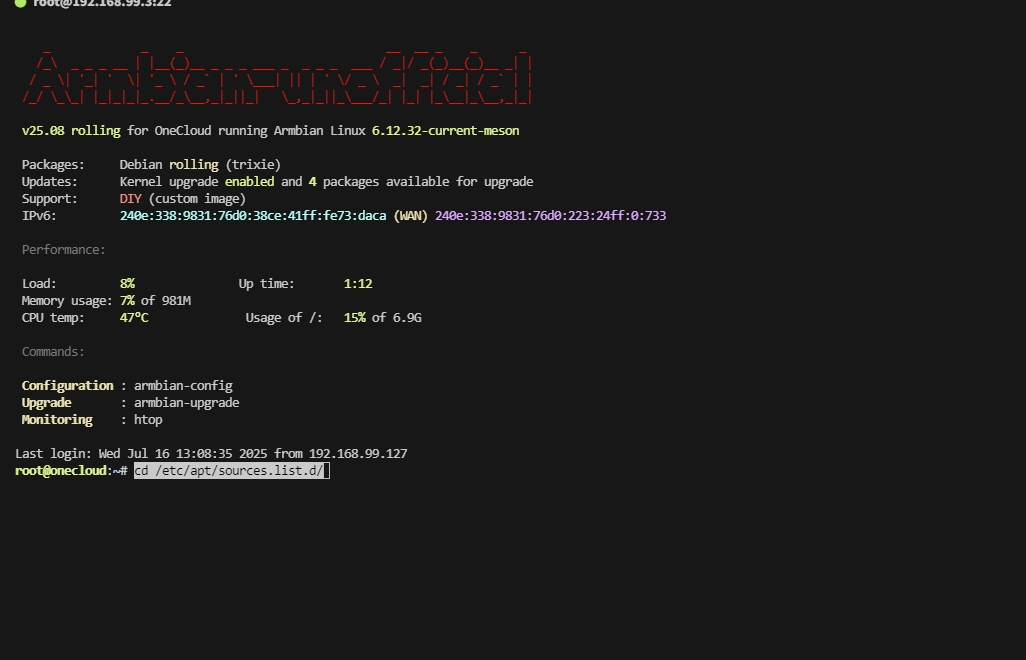Click the green connection status dot
The image size is (1026, 660).
tap(20, 3)
